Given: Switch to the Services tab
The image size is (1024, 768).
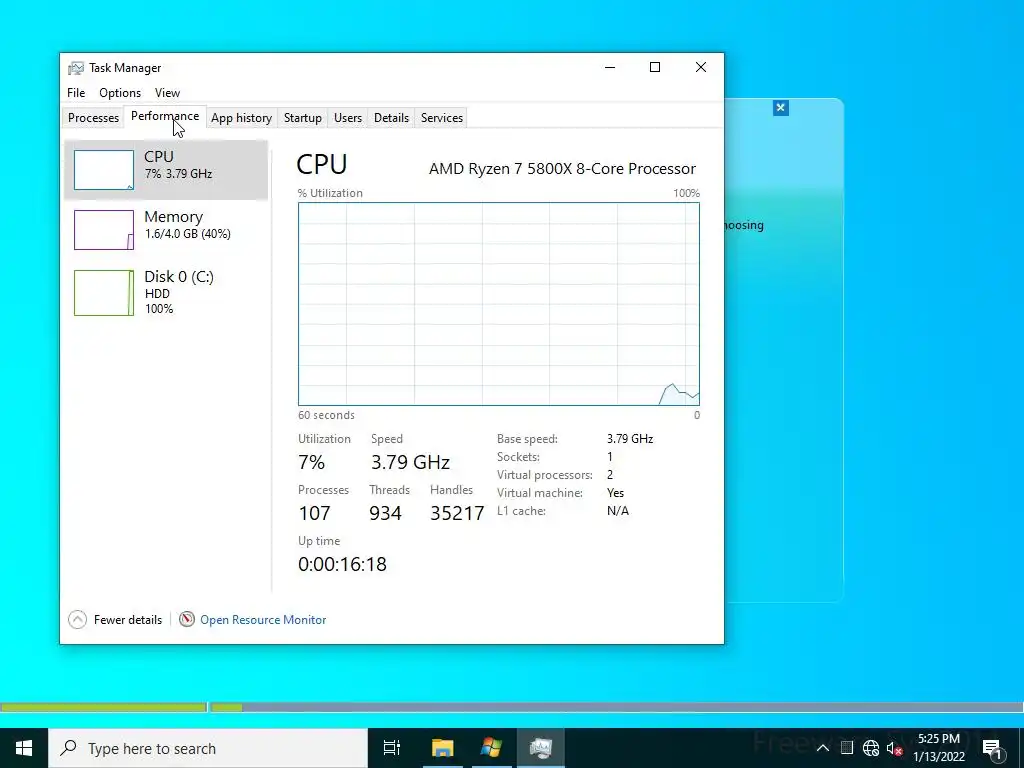Looking at the screenshot, I should [x=441, y=118].
